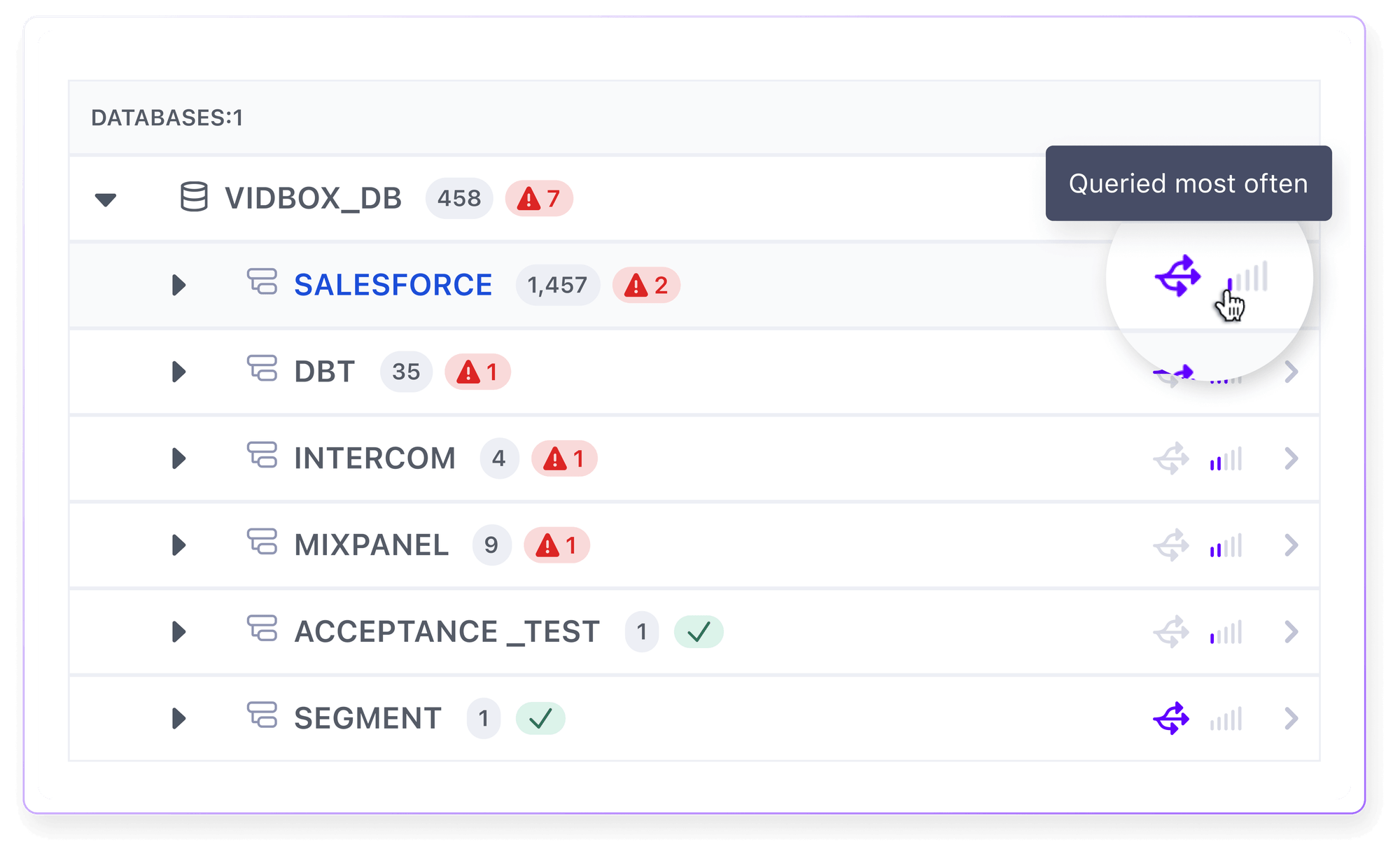Click the green checkmark on ACCEPTANCE _TEST
The height and width of the screenshot is (856, 1400).
point(698,631)
